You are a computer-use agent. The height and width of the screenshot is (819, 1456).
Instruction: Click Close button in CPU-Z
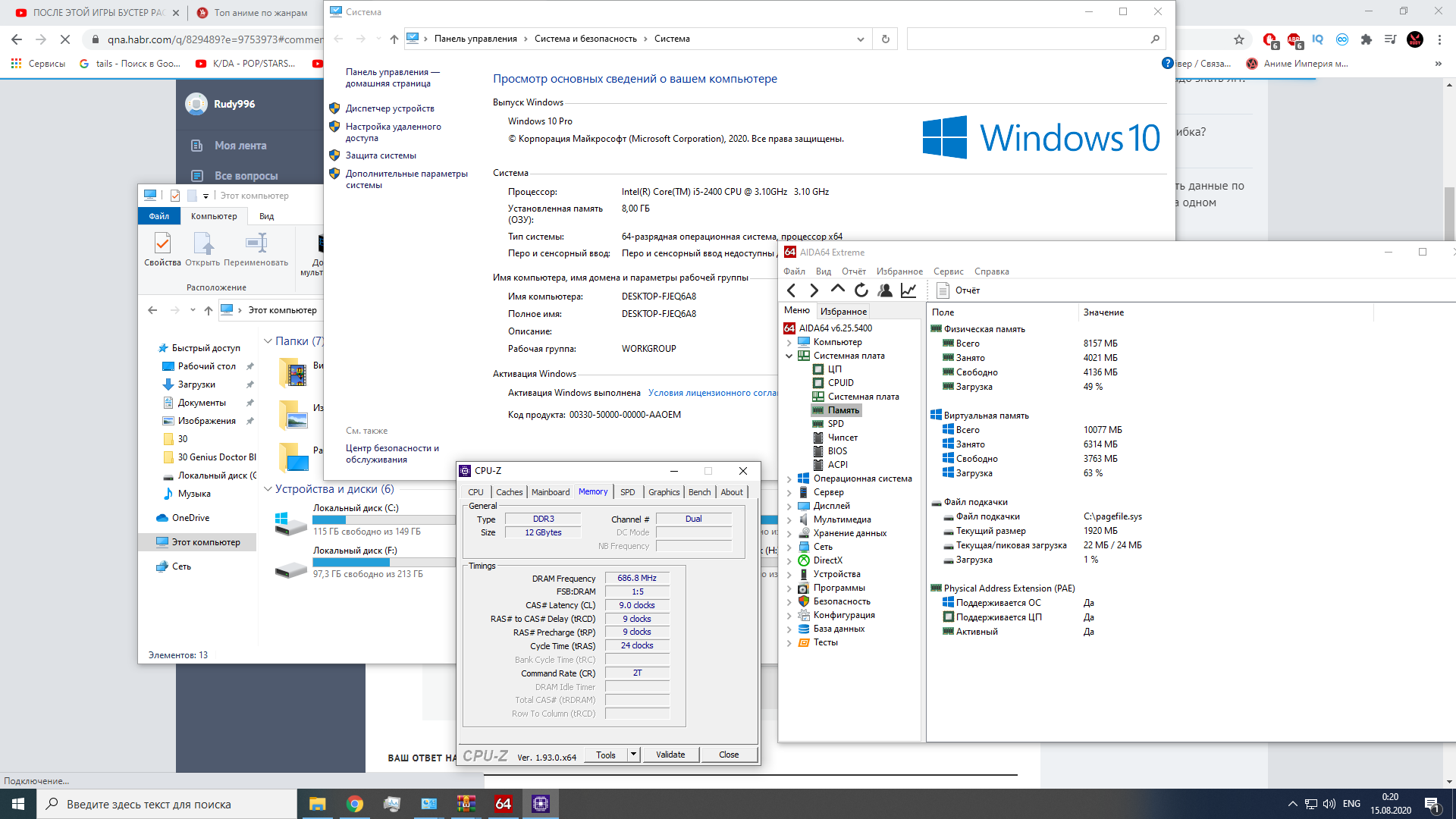729,755
